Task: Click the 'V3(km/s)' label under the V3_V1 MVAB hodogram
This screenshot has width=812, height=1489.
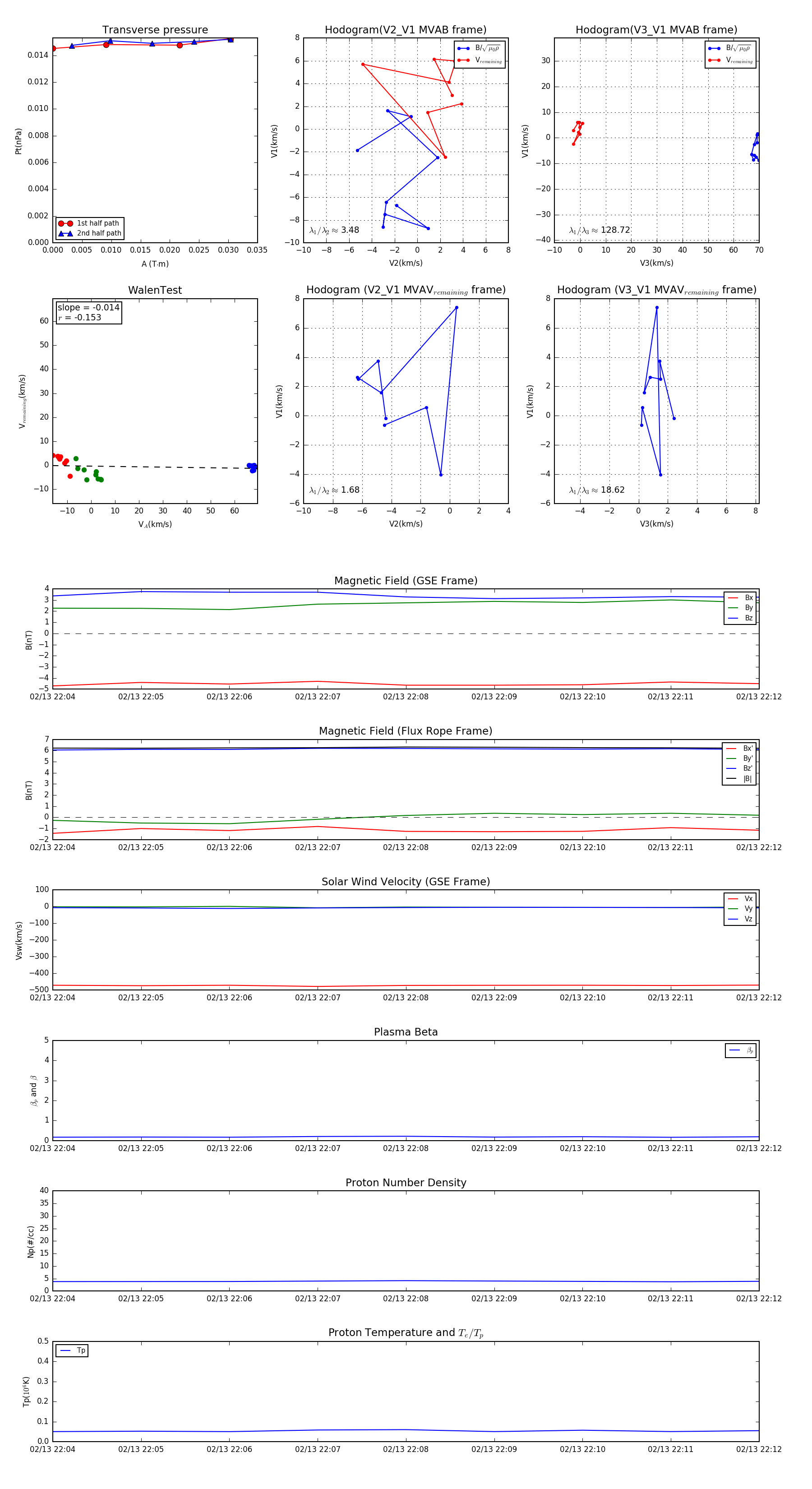Action: pyautogui.click(x=656, y=263)
